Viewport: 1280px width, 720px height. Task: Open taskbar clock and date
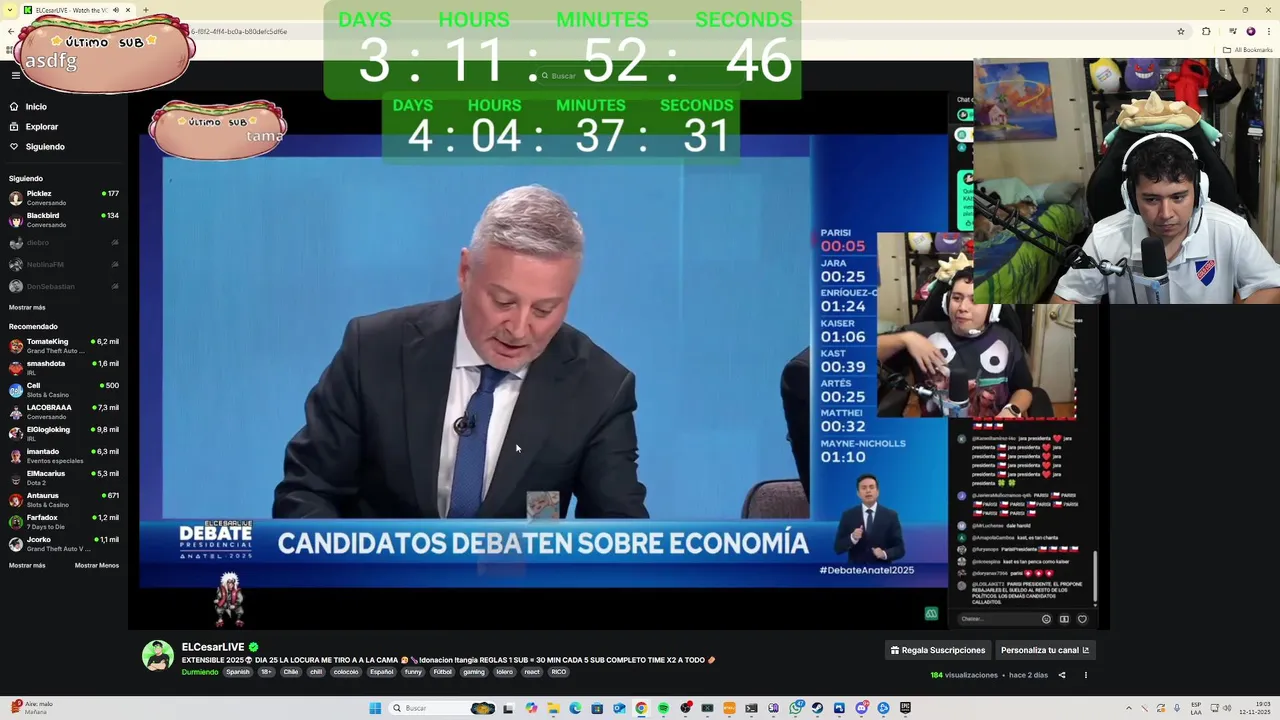pos(1255,708)
